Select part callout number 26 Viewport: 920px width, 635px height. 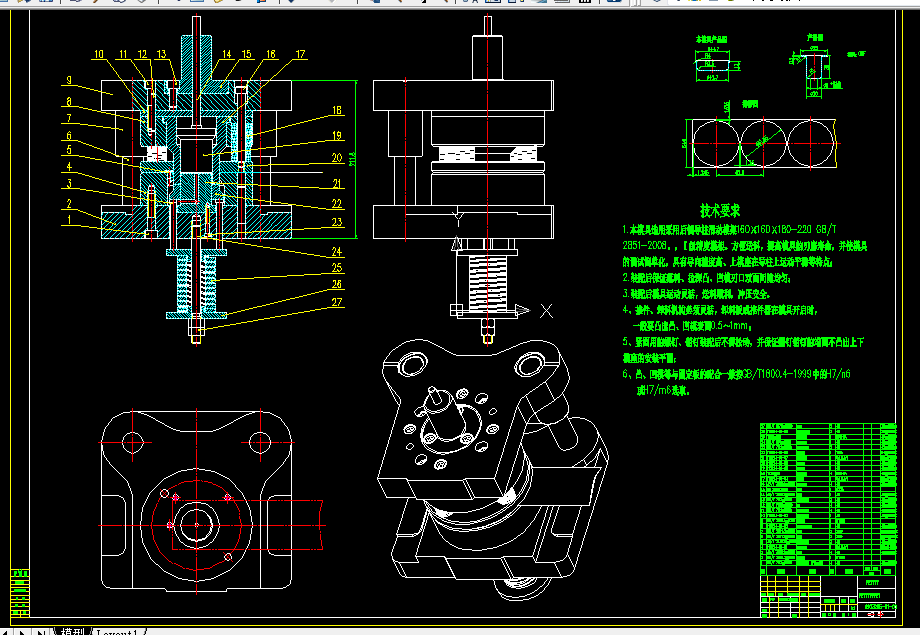point(337,284)
